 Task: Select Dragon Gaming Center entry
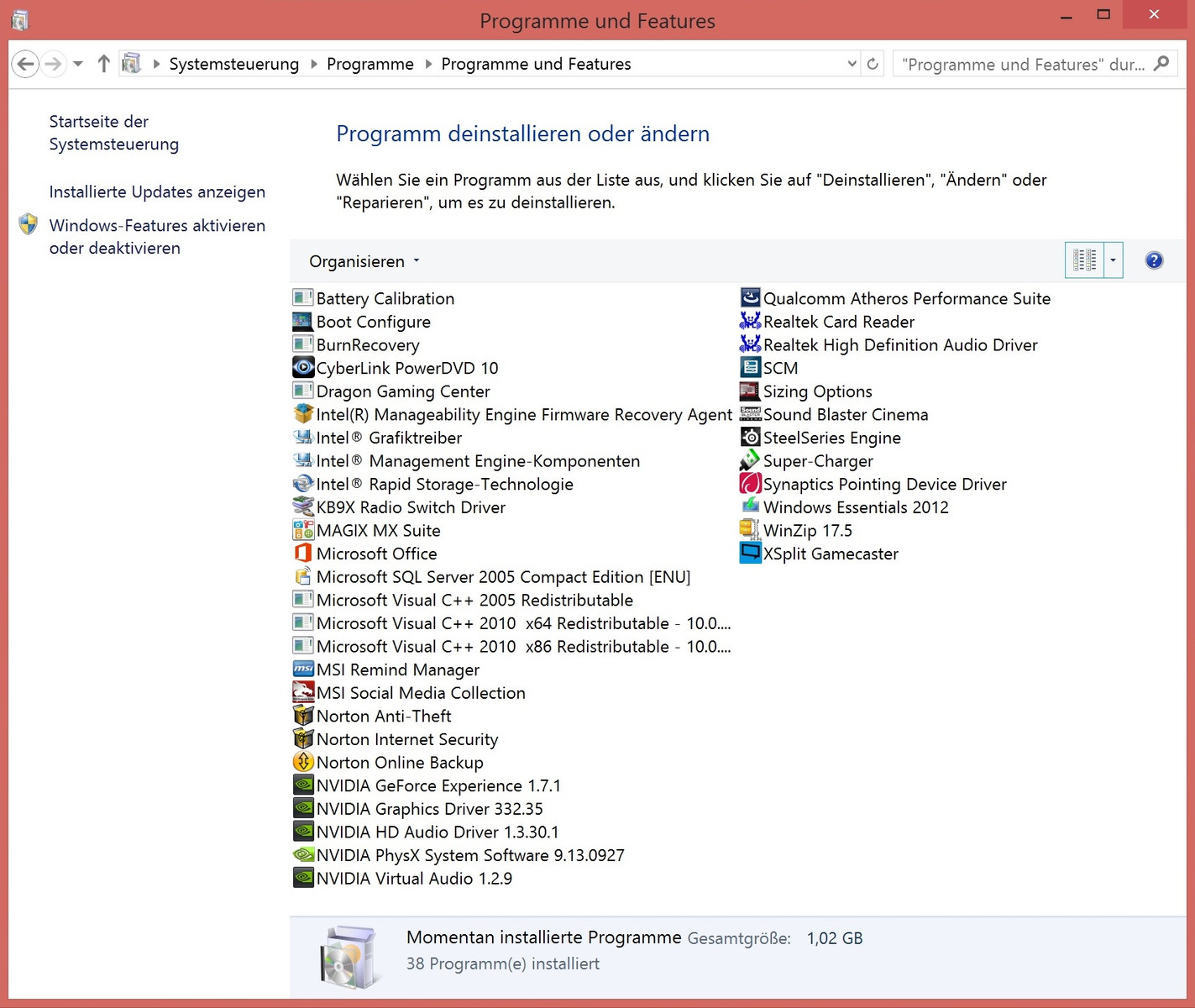coord(391,391)
